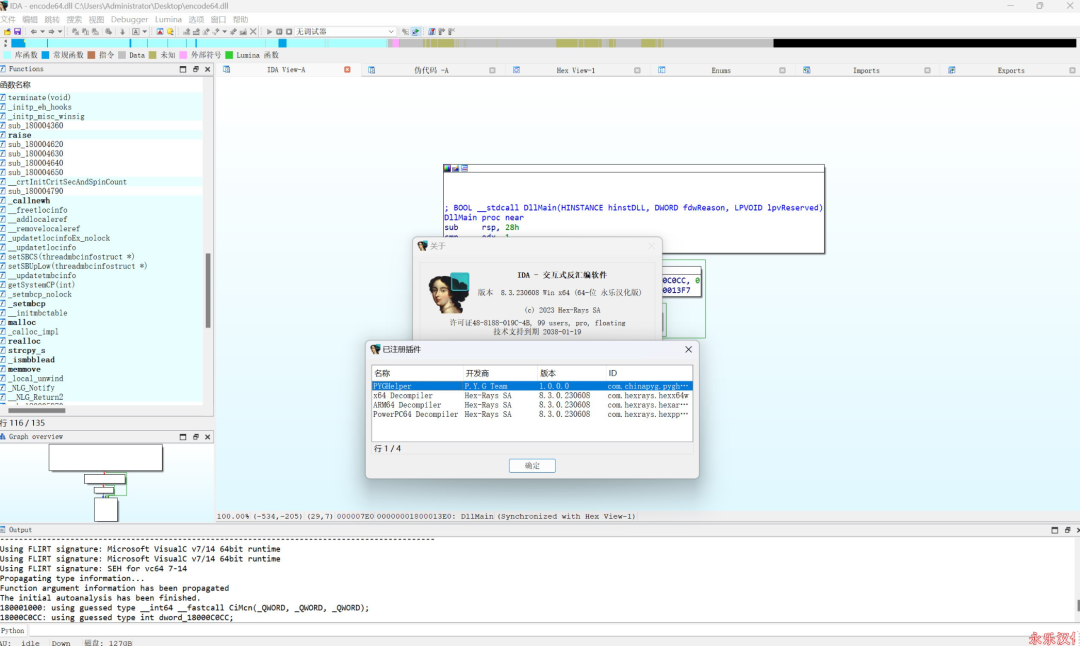The width and height of the screenshot is (1080, 646).
Task: Click the text search 'A' toolbar icon
Action: tap(135, 32)
